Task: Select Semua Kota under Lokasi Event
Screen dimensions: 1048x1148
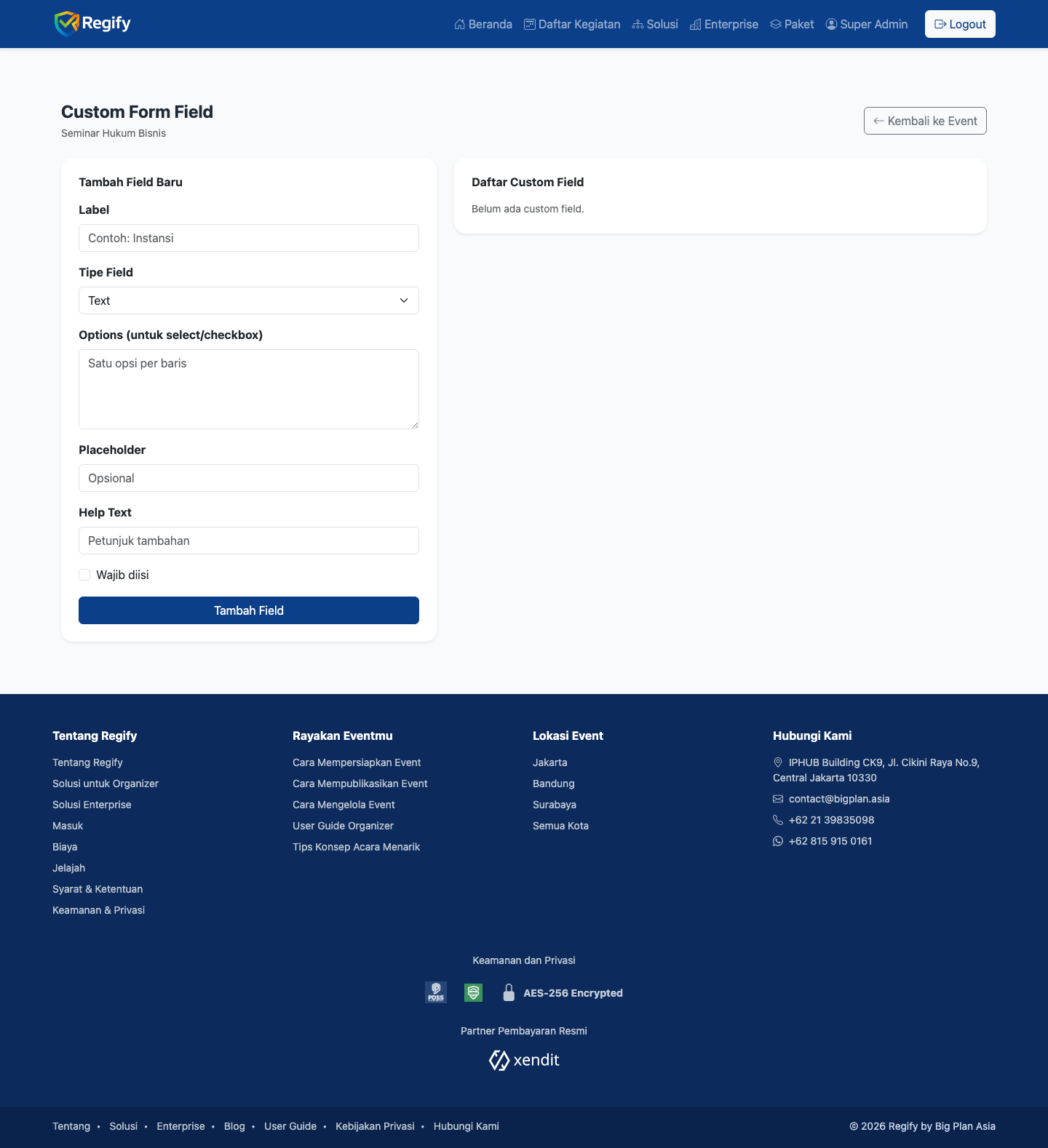Action: 560,826
